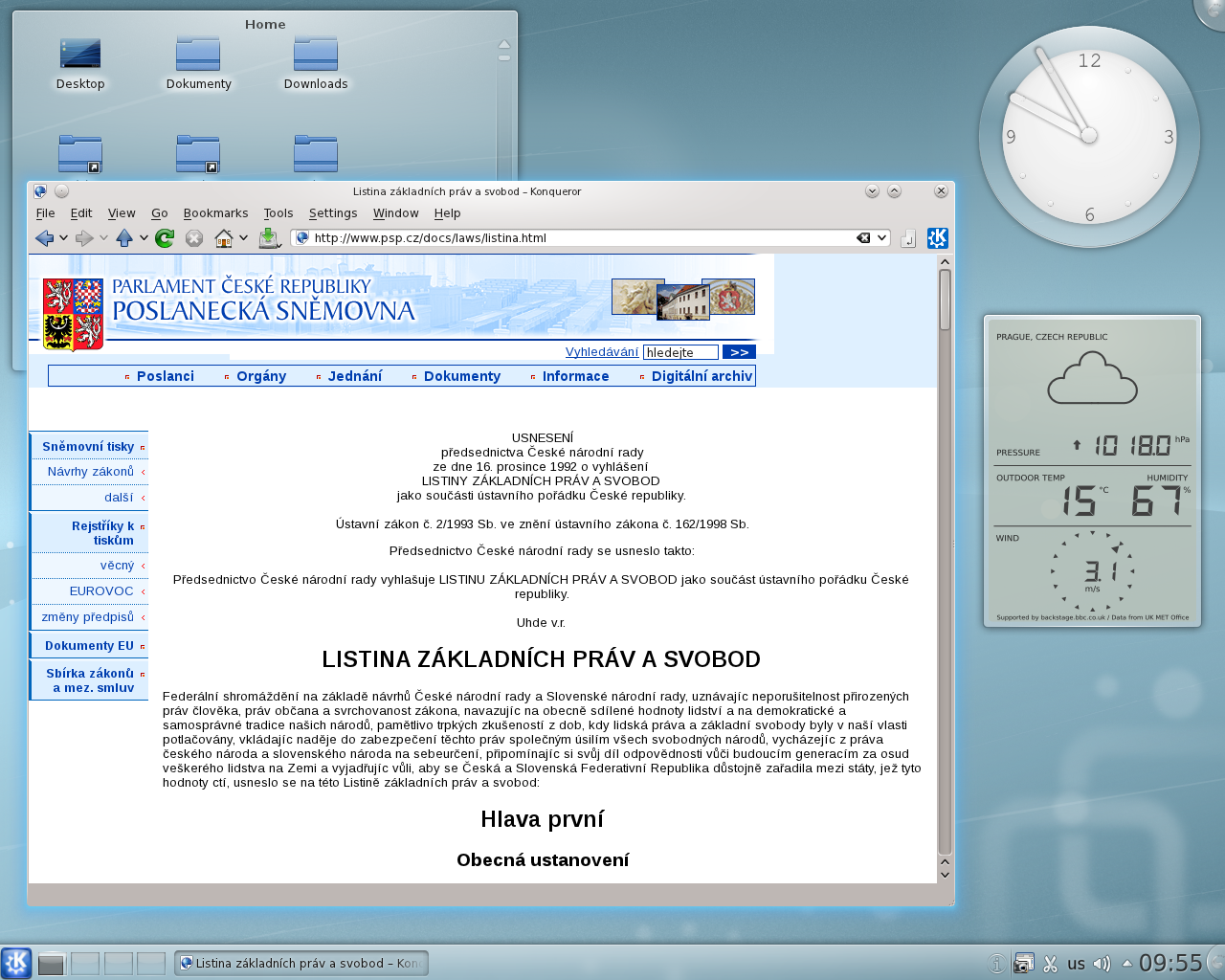Reload the page with green refresh icon
This screenshot has width=1225, height=980.
click(x=165, y=238)
